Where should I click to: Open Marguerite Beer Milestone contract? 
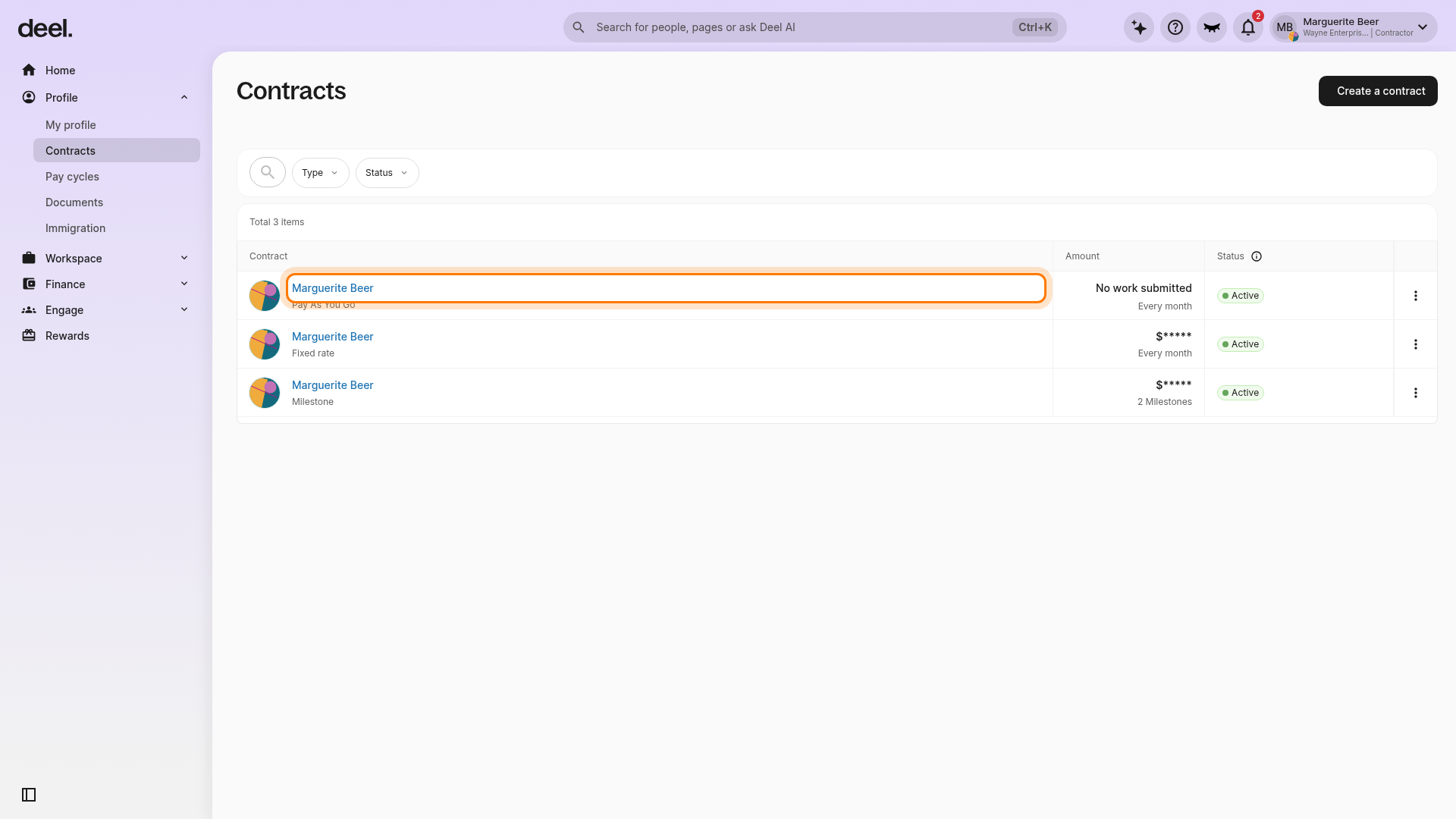[x=332, y=385]
